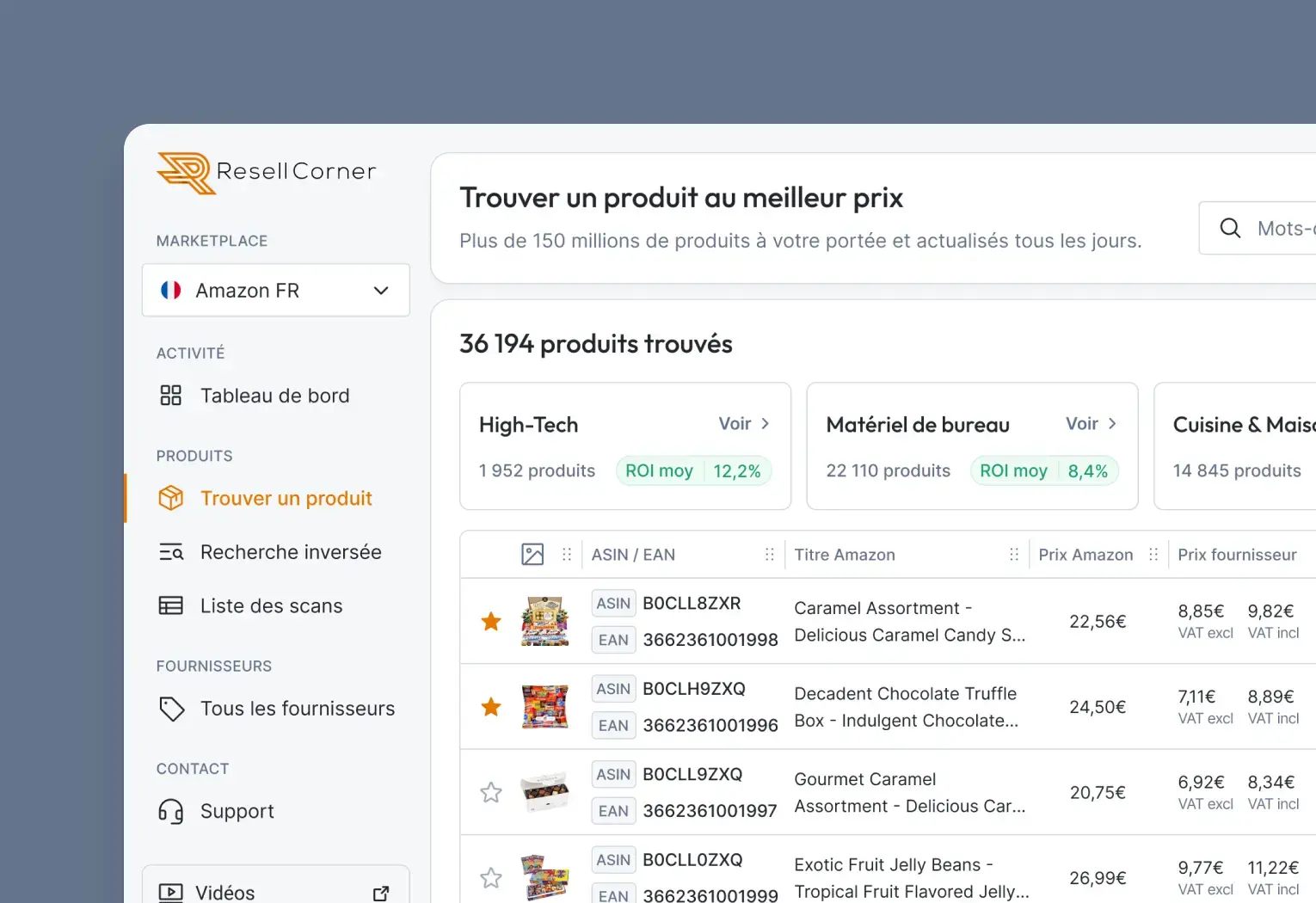Sort by Prix Amazon column header

pos(1085,555)
